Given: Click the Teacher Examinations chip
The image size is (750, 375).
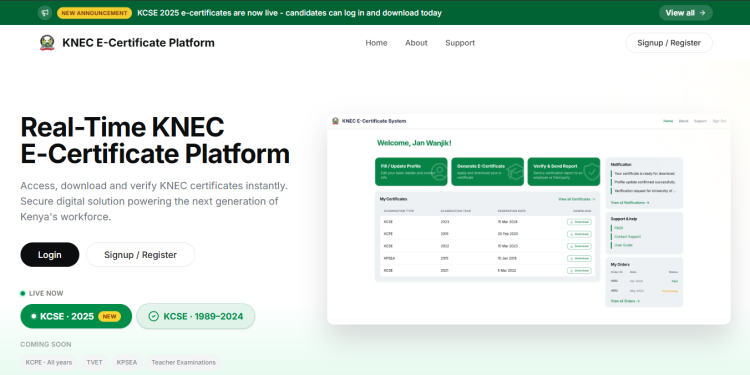Looking at the screenshot, I should 184,362.
